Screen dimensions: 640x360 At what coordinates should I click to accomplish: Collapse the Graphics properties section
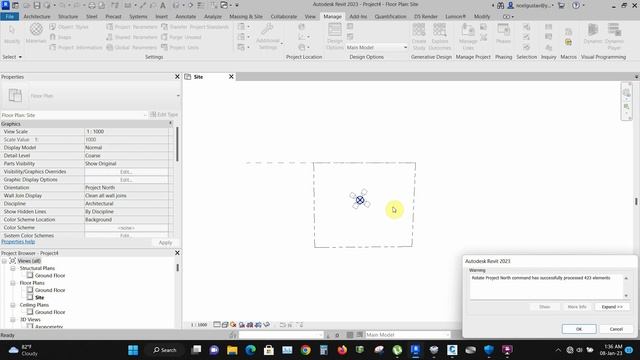(x=171, y=123)
